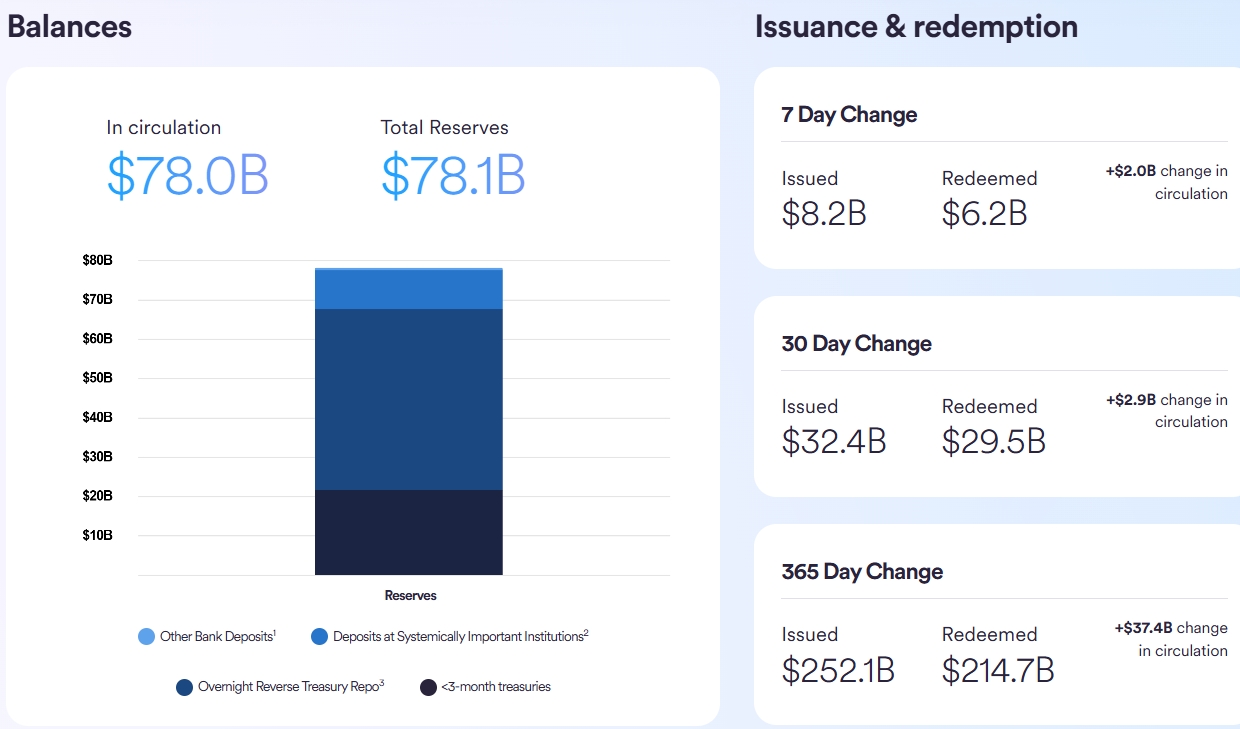The image size is (1240, 729).
Task: Click the +$37.4B change in circulation text
Action: pyautogui.click(x=1171, y=639)
